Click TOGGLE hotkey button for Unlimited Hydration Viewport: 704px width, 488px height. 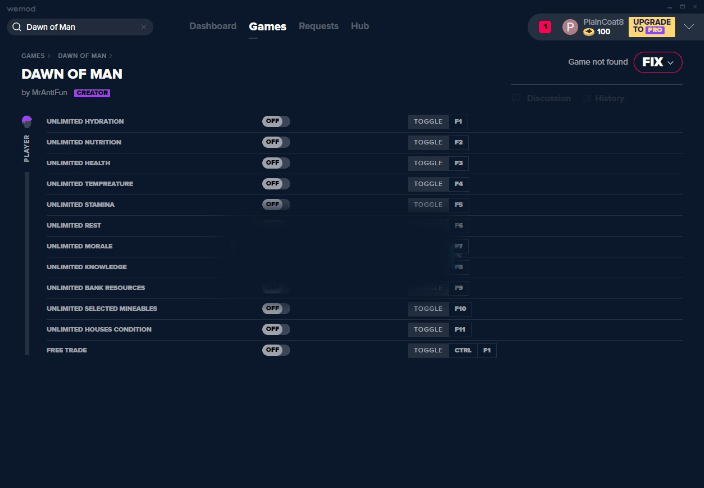pos(428,122)
